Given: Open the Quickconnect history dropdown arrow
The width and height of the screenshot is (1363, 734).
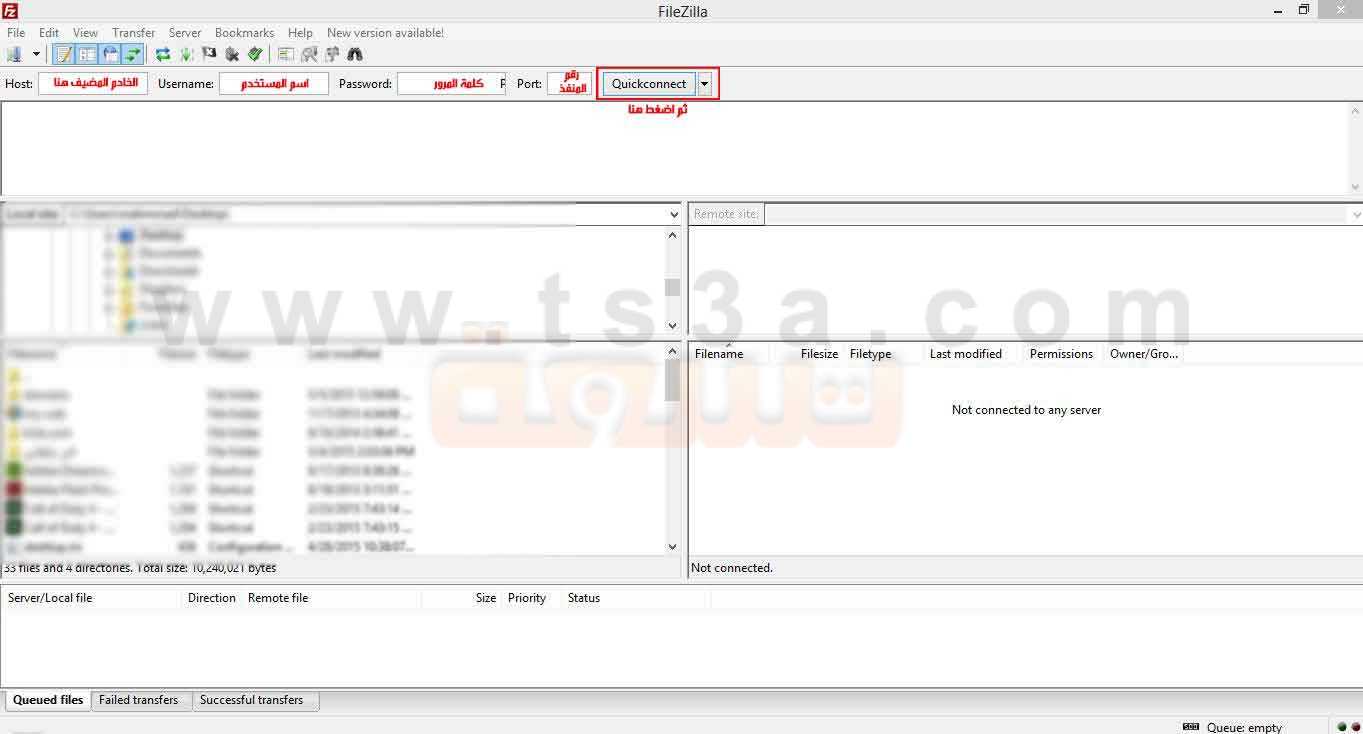Looking at the screenshot, I should coord(705,84).
